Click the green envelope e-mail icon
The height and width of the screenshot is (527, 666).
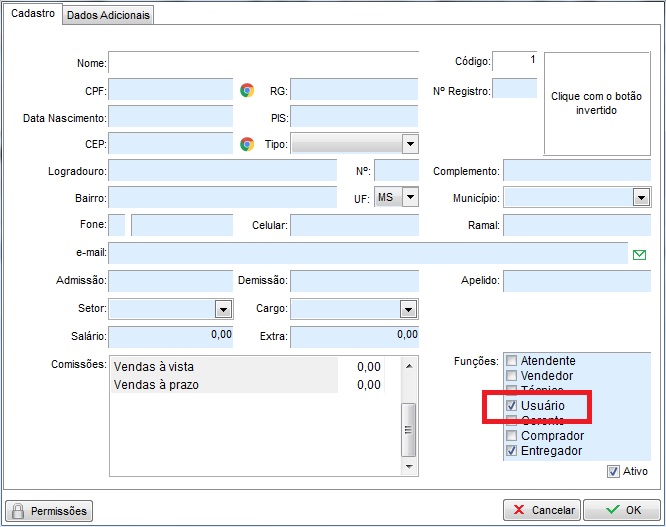pos(640,254)
